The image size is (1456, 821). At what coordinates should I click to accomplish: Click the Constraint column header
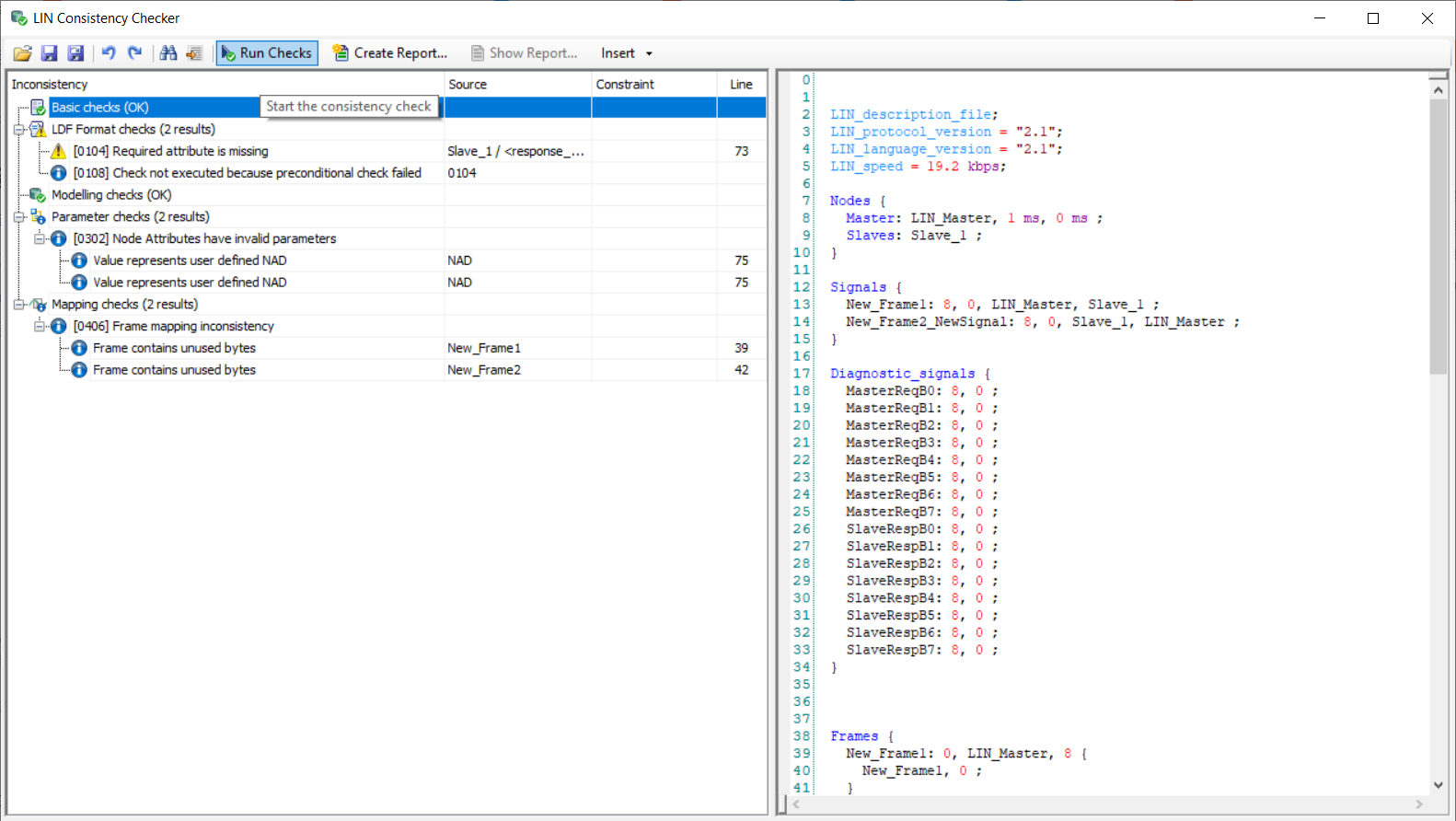coord(654,84)
